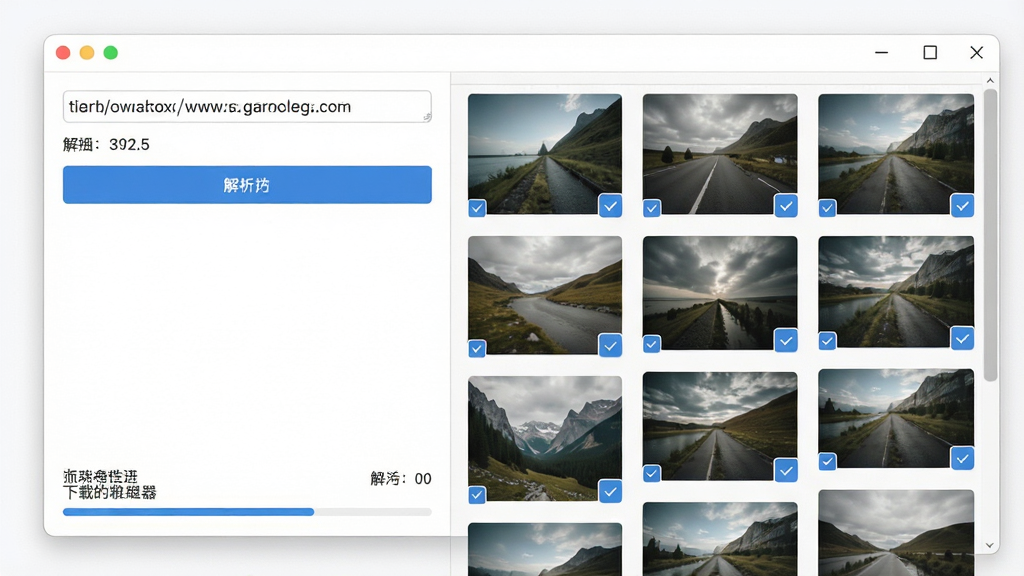Toggle large checkmark on dramatic clouds causeway photo
The image size is (1024, 576).
tap(786, 340)
